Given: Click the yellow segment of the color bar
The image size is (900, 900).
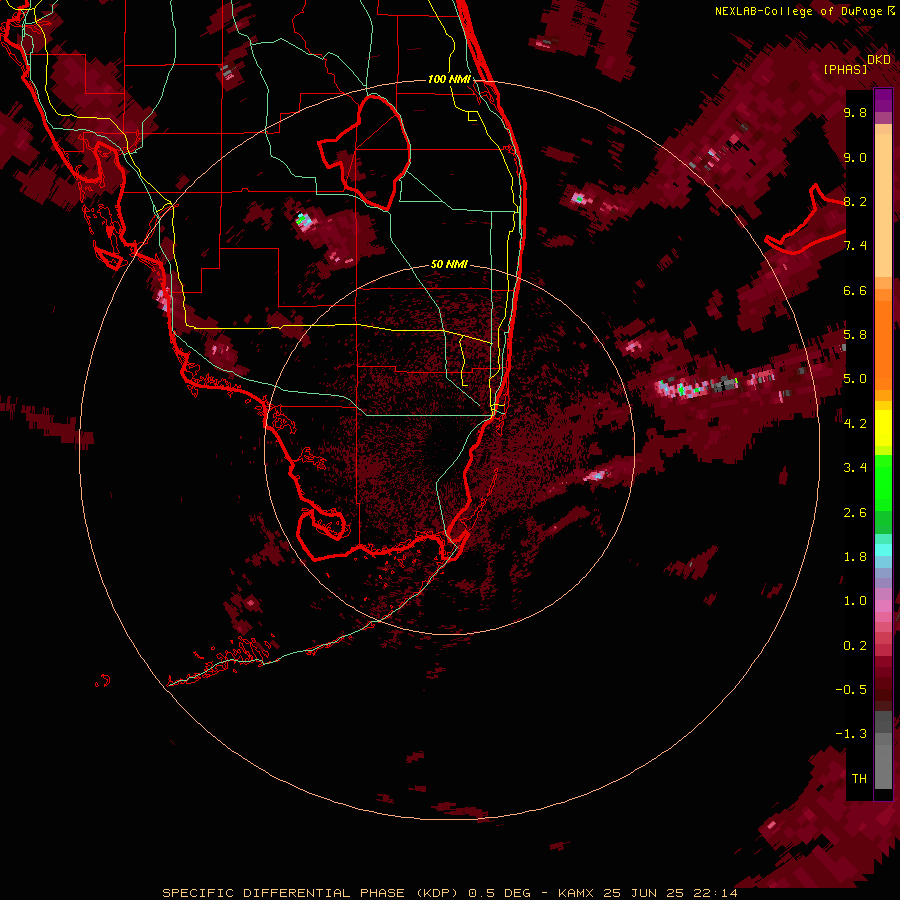Looking at the screenshot, I should 883,428.
